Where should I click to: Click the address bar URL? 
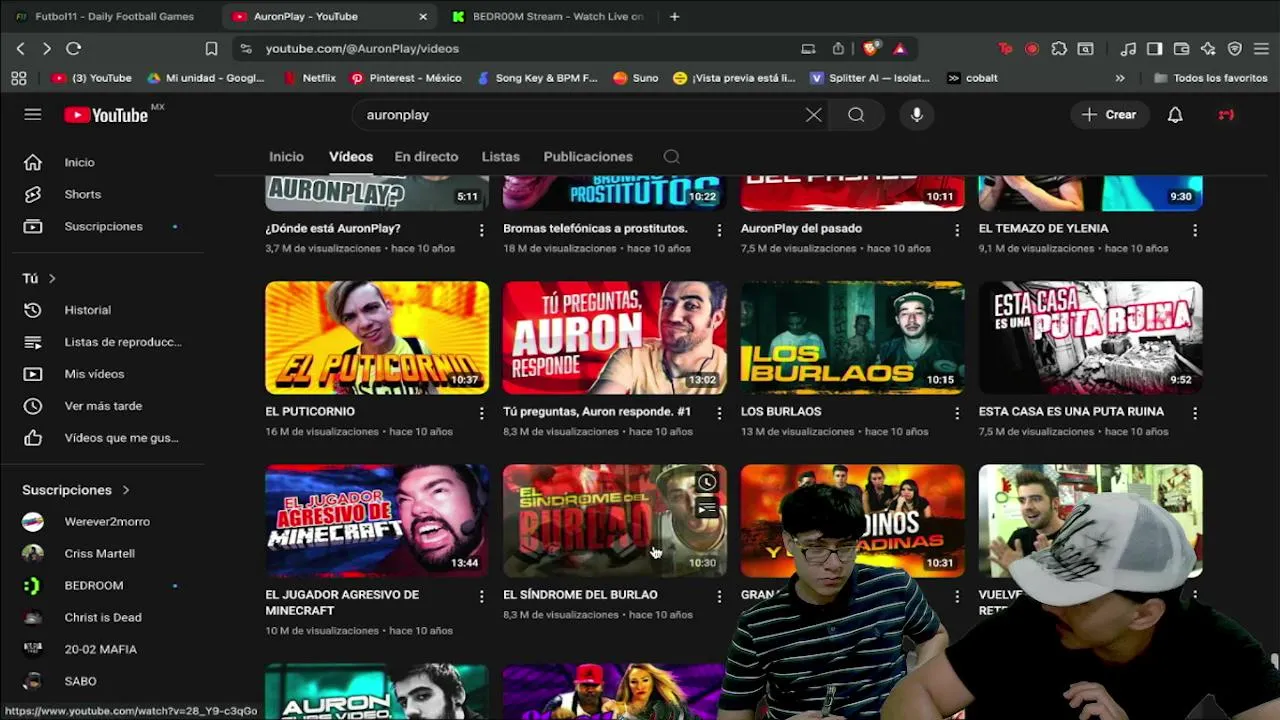[x=362, y=48]
